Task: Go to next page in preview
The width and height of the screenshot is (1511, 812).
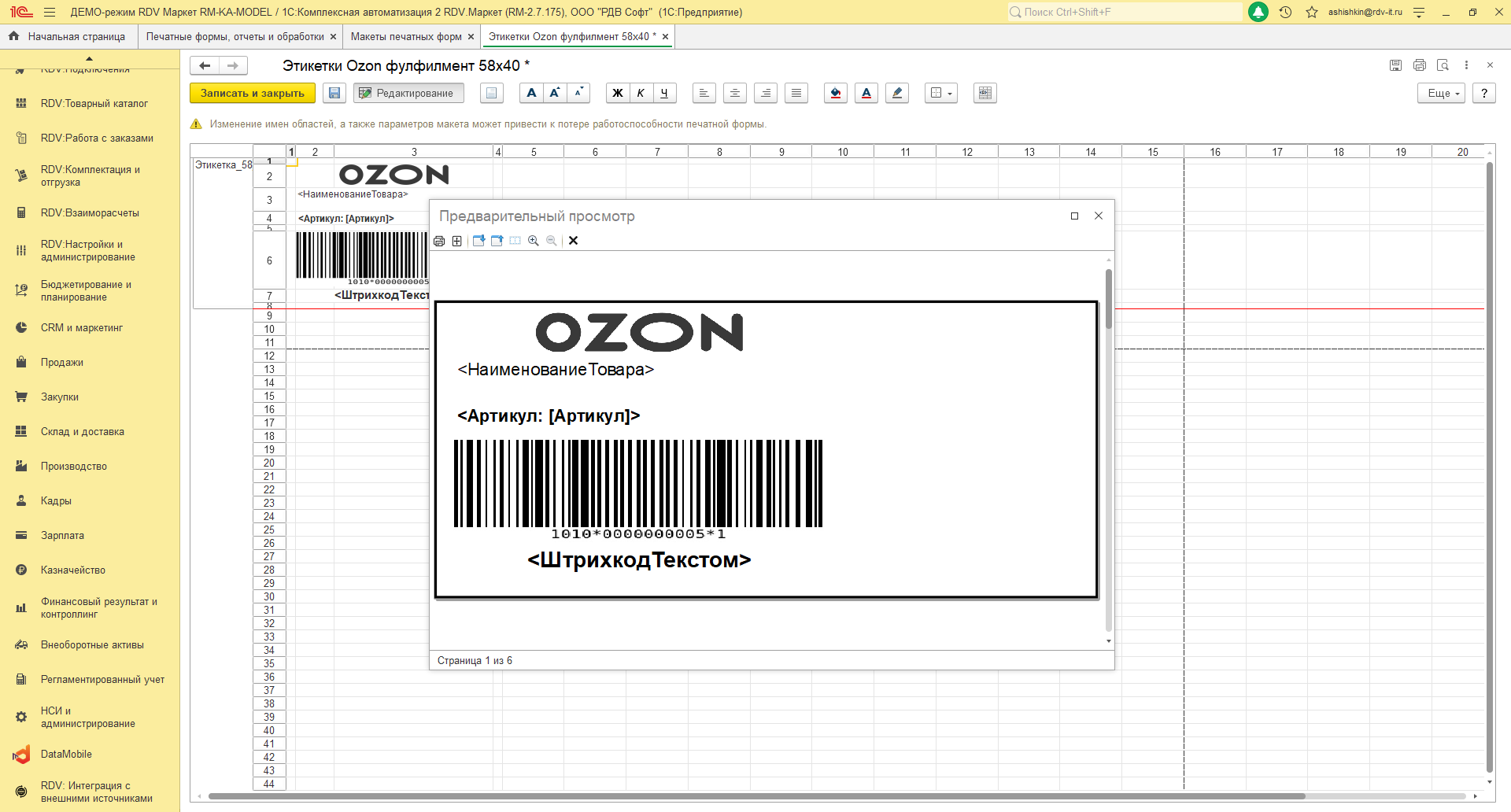Action: (x=478, y=241)
